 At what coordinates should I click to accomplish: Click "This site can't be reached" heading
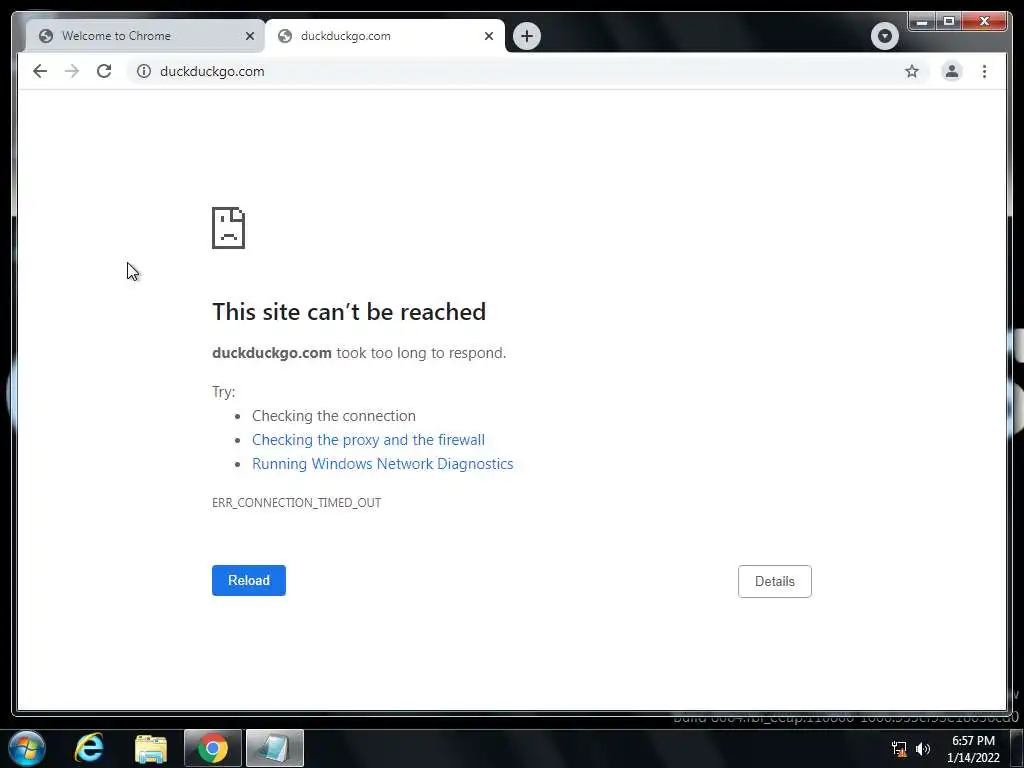click(x=349, y=312)
